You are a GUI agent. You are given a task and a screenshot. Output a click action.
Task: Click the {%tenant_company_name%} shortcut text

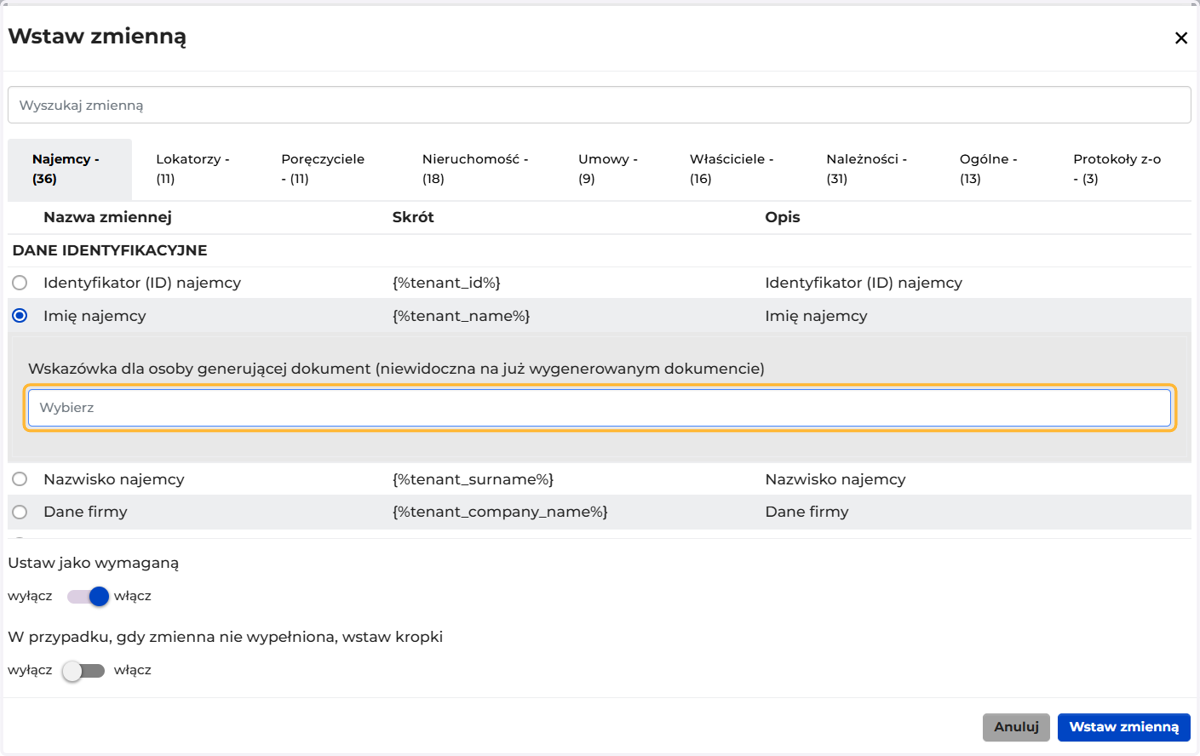pos(500,512)
